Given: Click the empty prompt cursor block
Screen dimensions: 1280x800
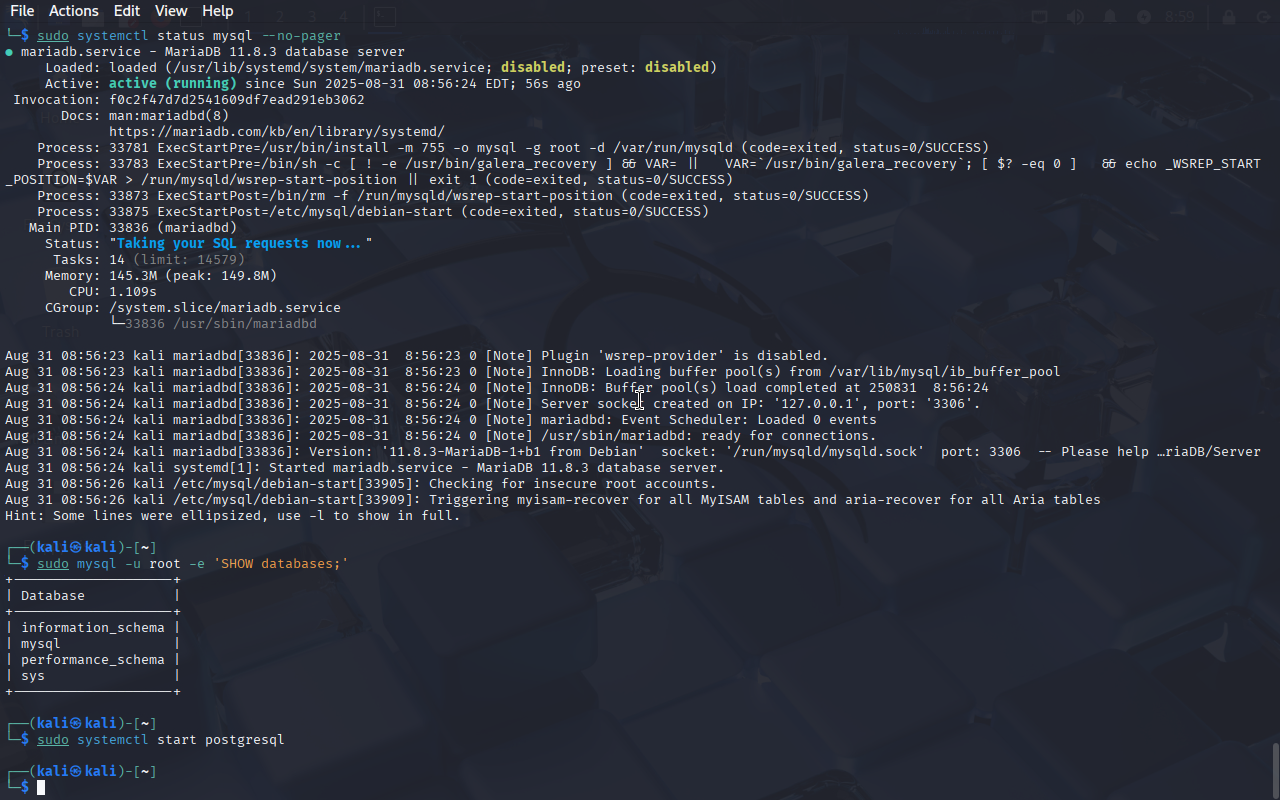Looking at the screenshot, I should point(41,788).
